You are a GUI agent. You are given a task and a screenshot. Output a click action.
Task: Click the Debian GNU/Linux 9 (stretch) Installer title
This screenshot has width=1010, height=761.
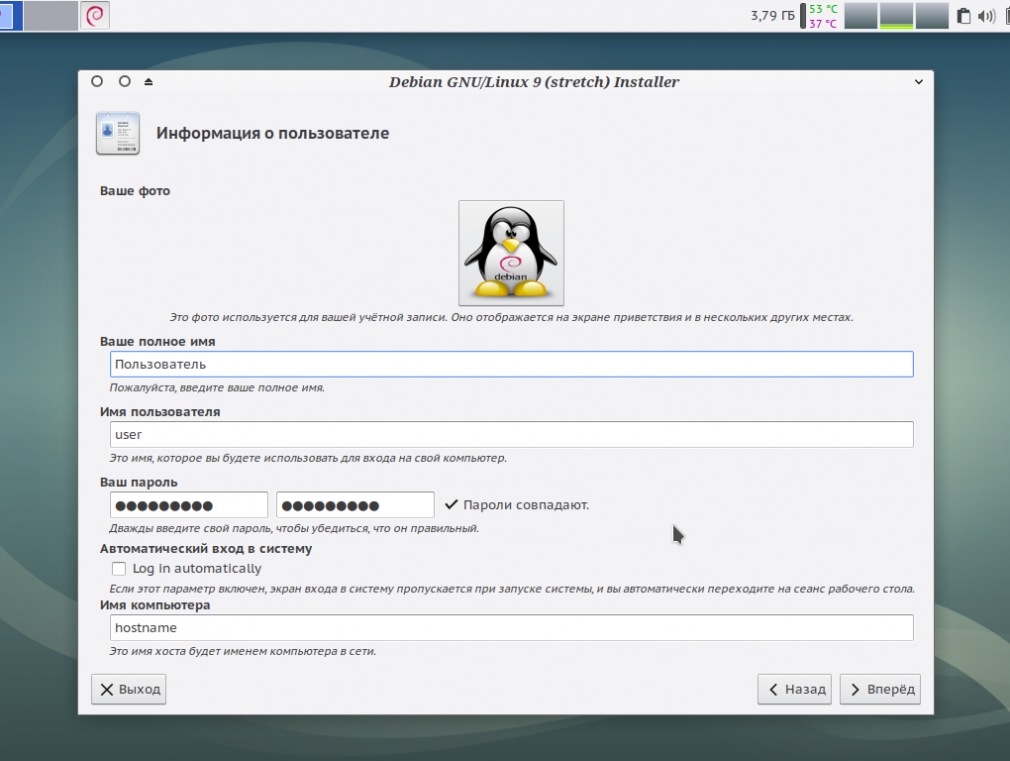(534, 82)
